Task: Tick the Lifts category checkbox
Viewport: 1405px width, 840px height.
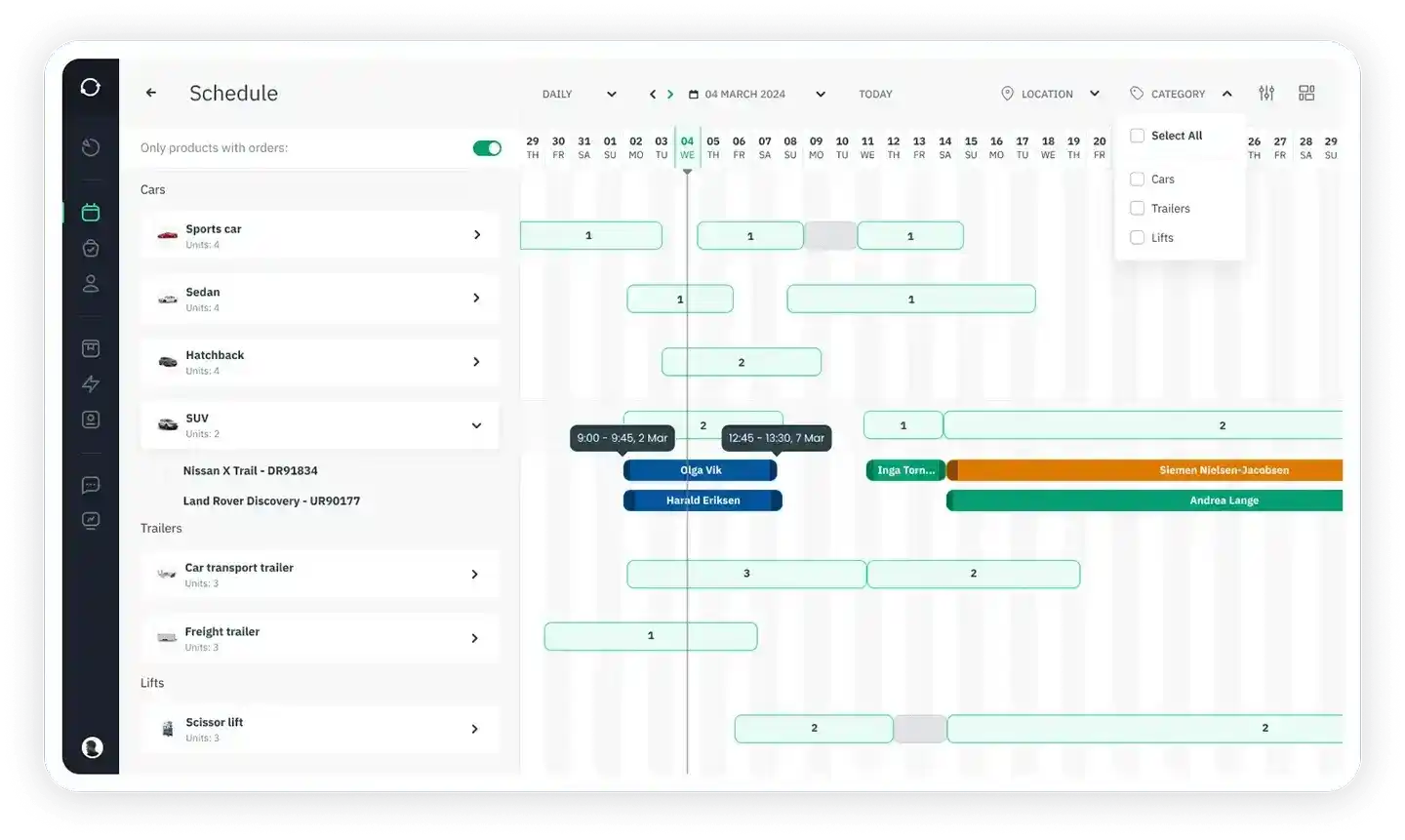Action: (x=1137, y=237)
